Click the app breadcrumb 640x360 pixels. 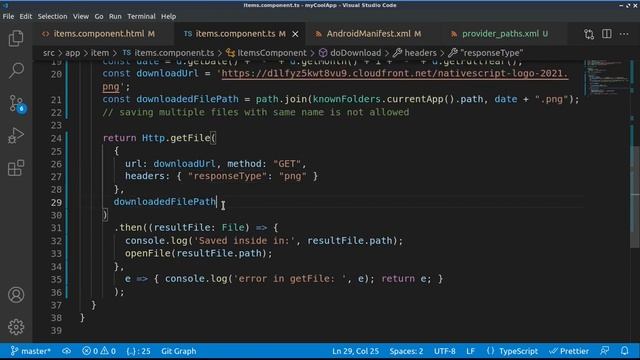pyautogui.click(x=73, y=53)
